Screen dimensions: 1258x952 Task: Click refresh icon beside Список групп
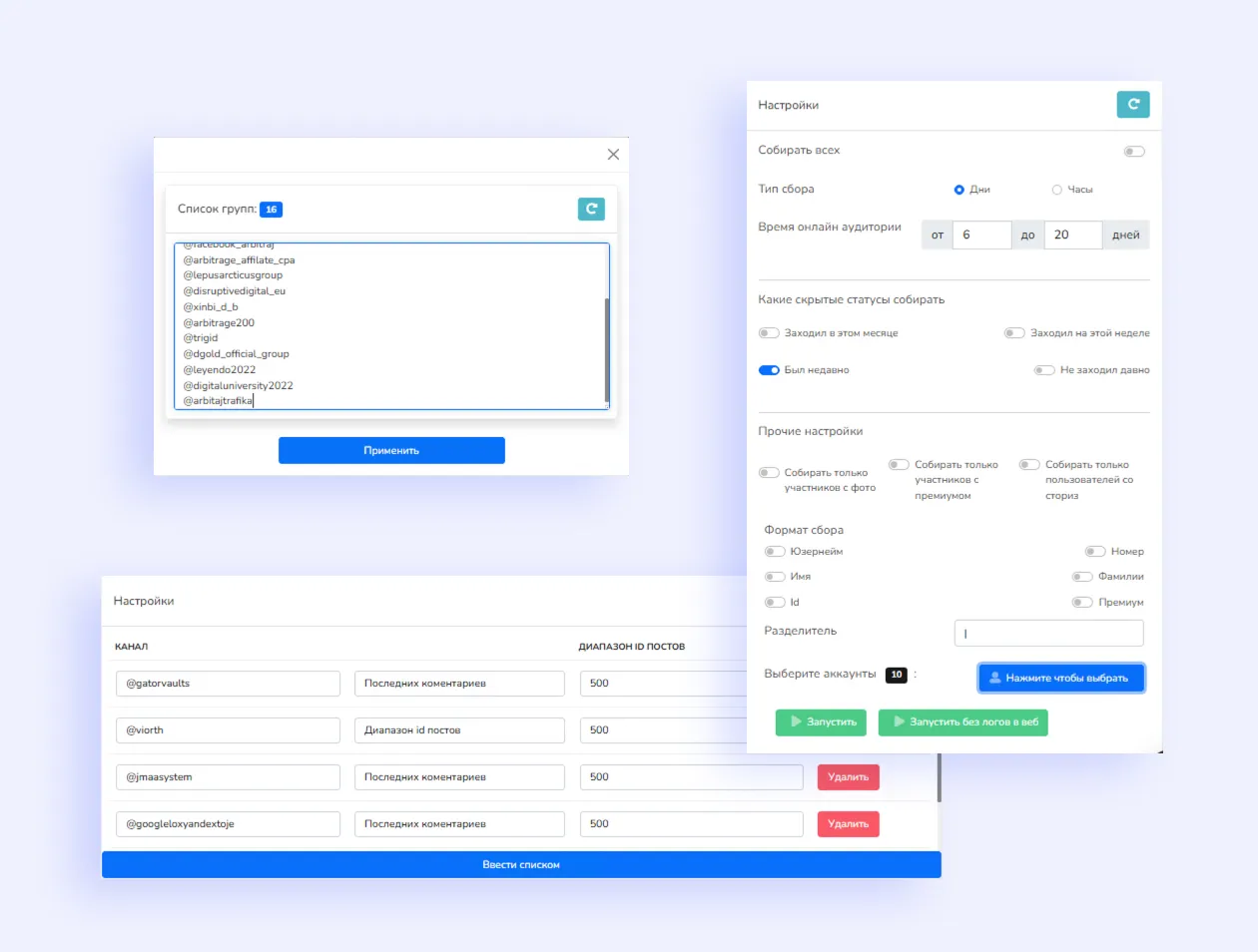[591, 209]
